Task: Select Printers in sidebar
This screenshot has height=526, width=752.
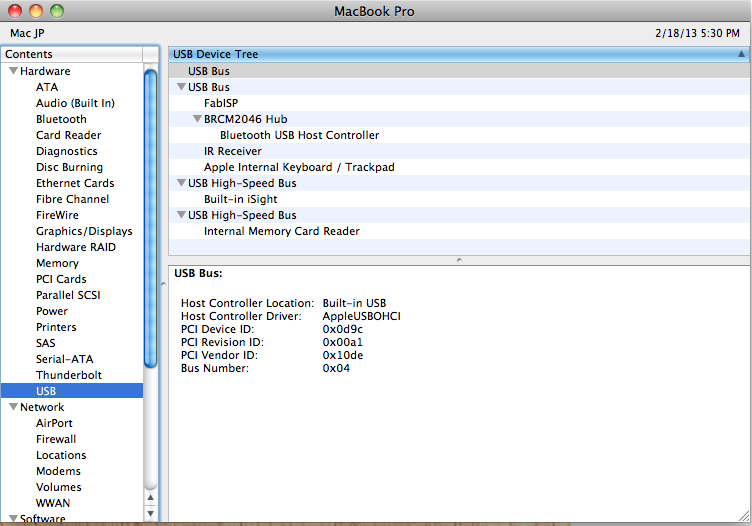Action: tap(56, 327)
